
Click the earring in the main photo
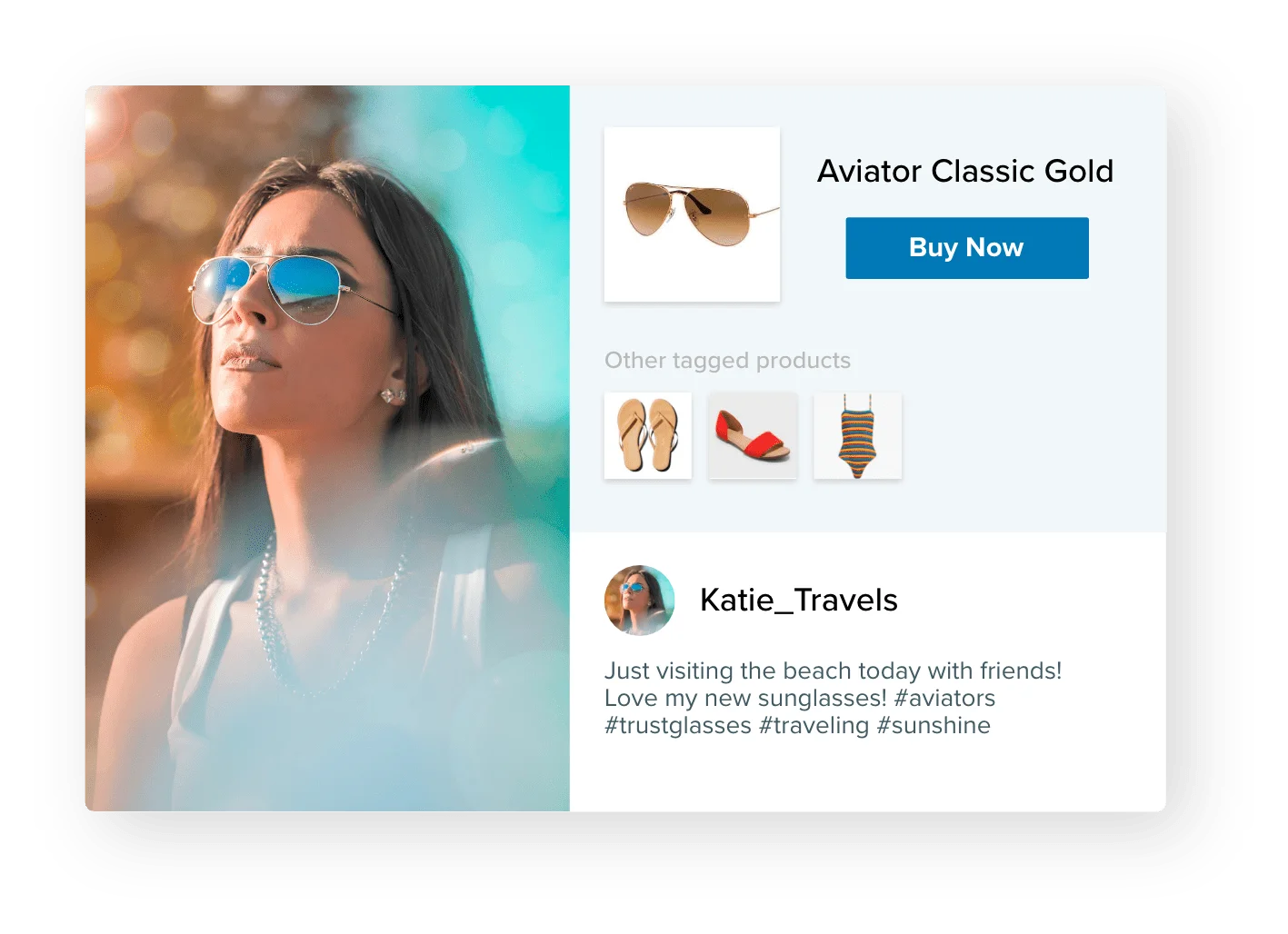(393, 396)
